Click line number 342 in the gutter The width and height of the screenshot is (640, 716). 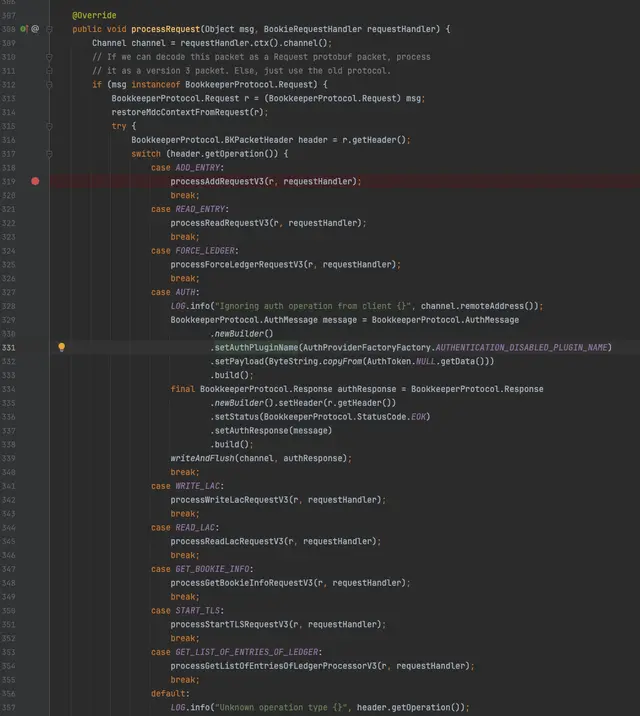[x=9, y=499]
